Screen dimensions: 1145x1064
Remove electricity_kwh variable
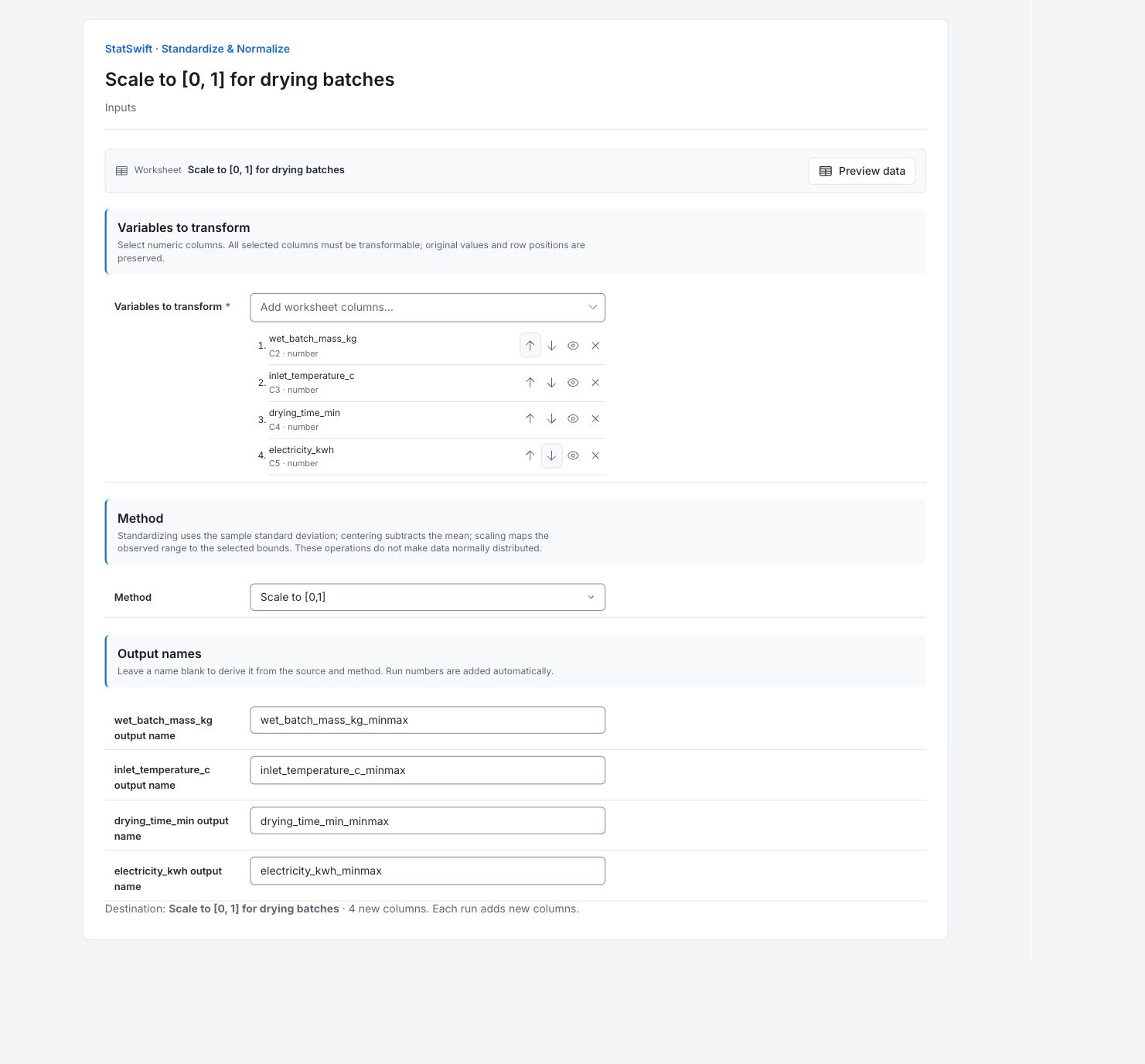click(595, 455)
